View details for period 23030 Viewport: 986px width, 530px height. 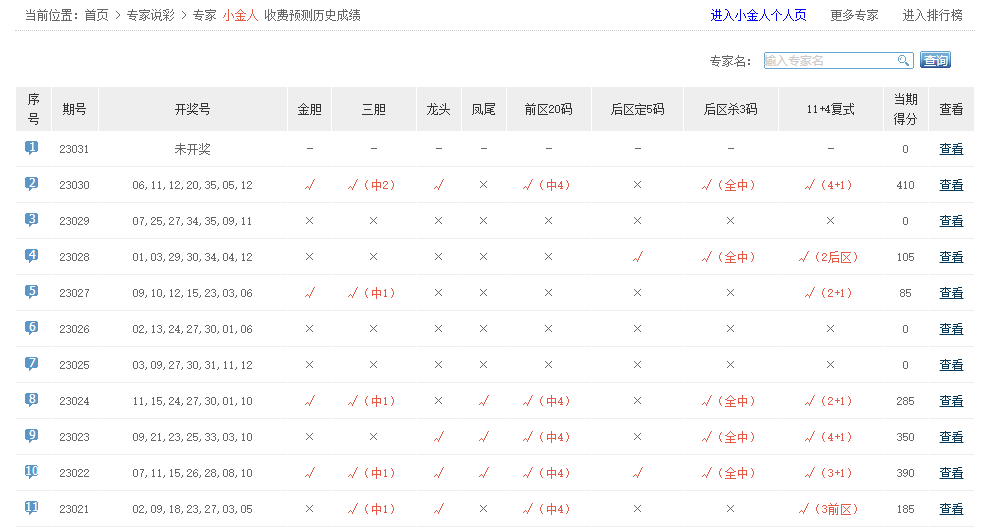click(x=951, y=185)
